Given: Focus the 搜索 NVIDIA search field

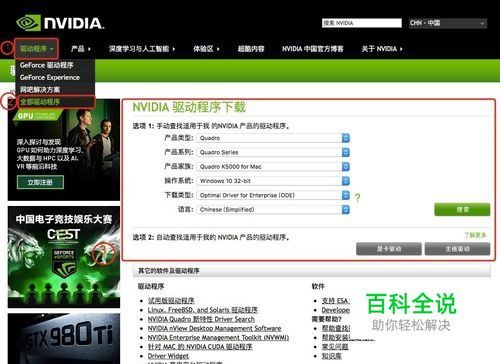Looking at the screenshot, I should pos(362,23).
